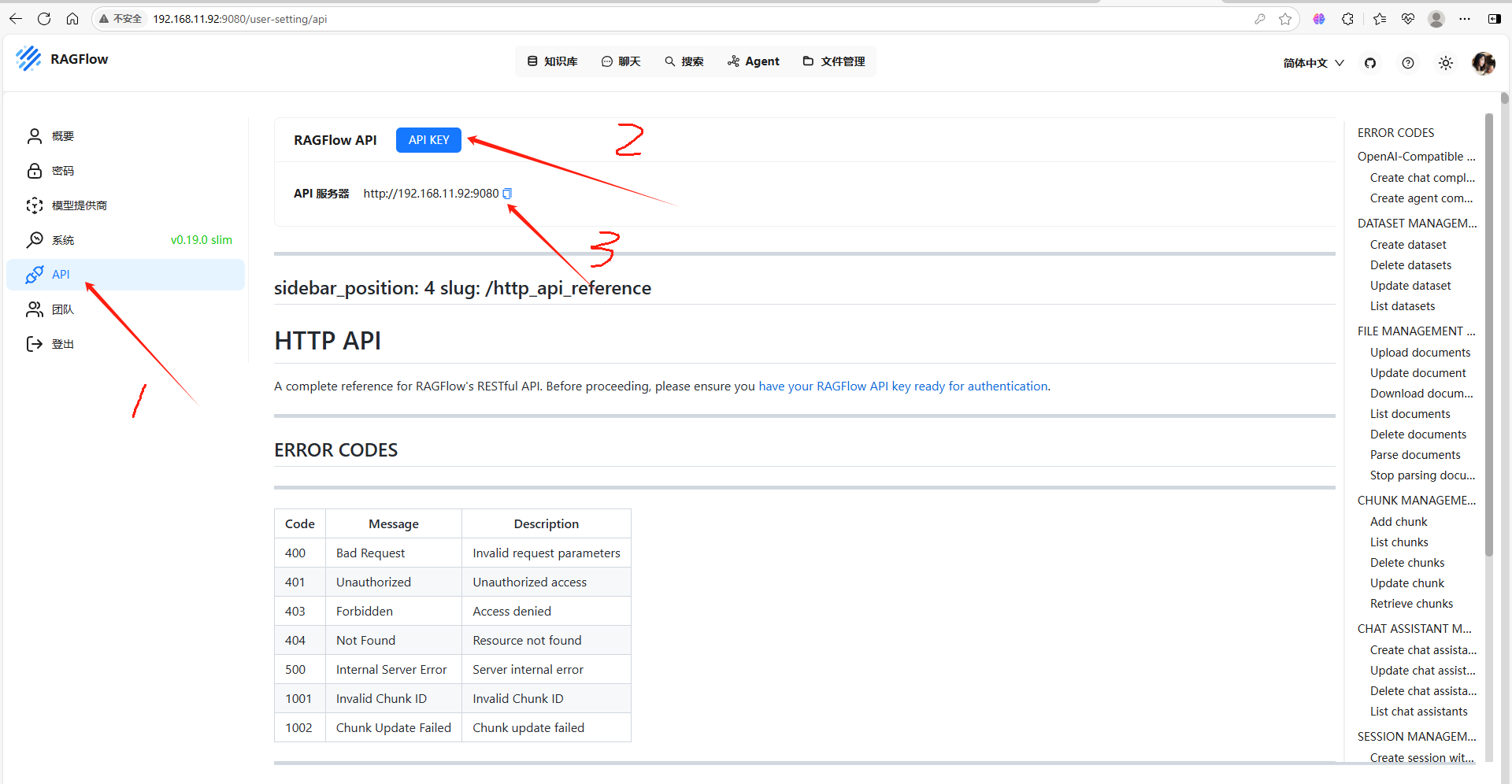Toggle light theme sun icon
Image resolution: width=1512 pixels, height=784 pixels.
click(1446, 63)
